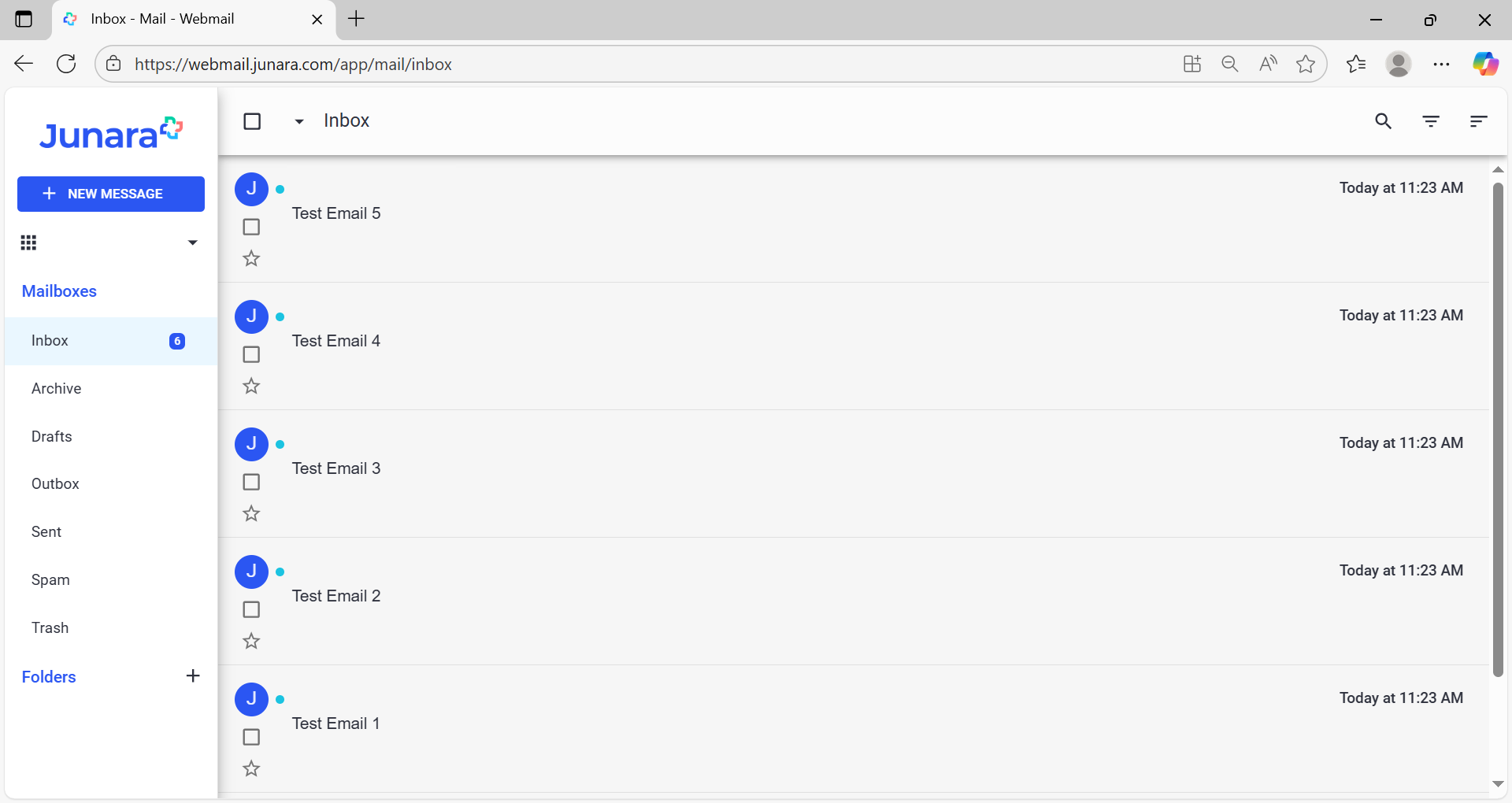
Task: Select Test Email 3 checkbox
Action: (x=251, y=482)
